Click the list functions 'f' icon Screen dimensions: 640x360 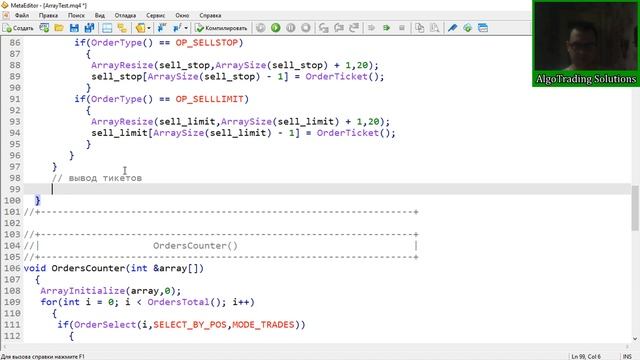tap(177, 28)
